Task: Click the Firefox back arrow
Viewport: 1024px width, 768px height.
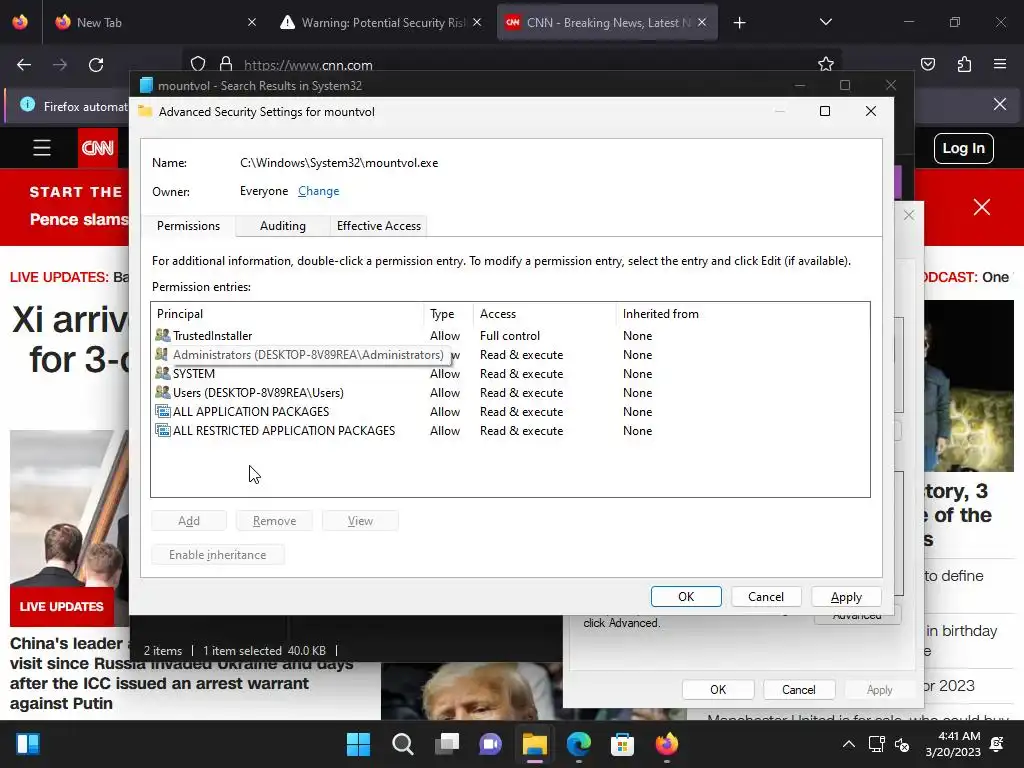Action: 24,65
